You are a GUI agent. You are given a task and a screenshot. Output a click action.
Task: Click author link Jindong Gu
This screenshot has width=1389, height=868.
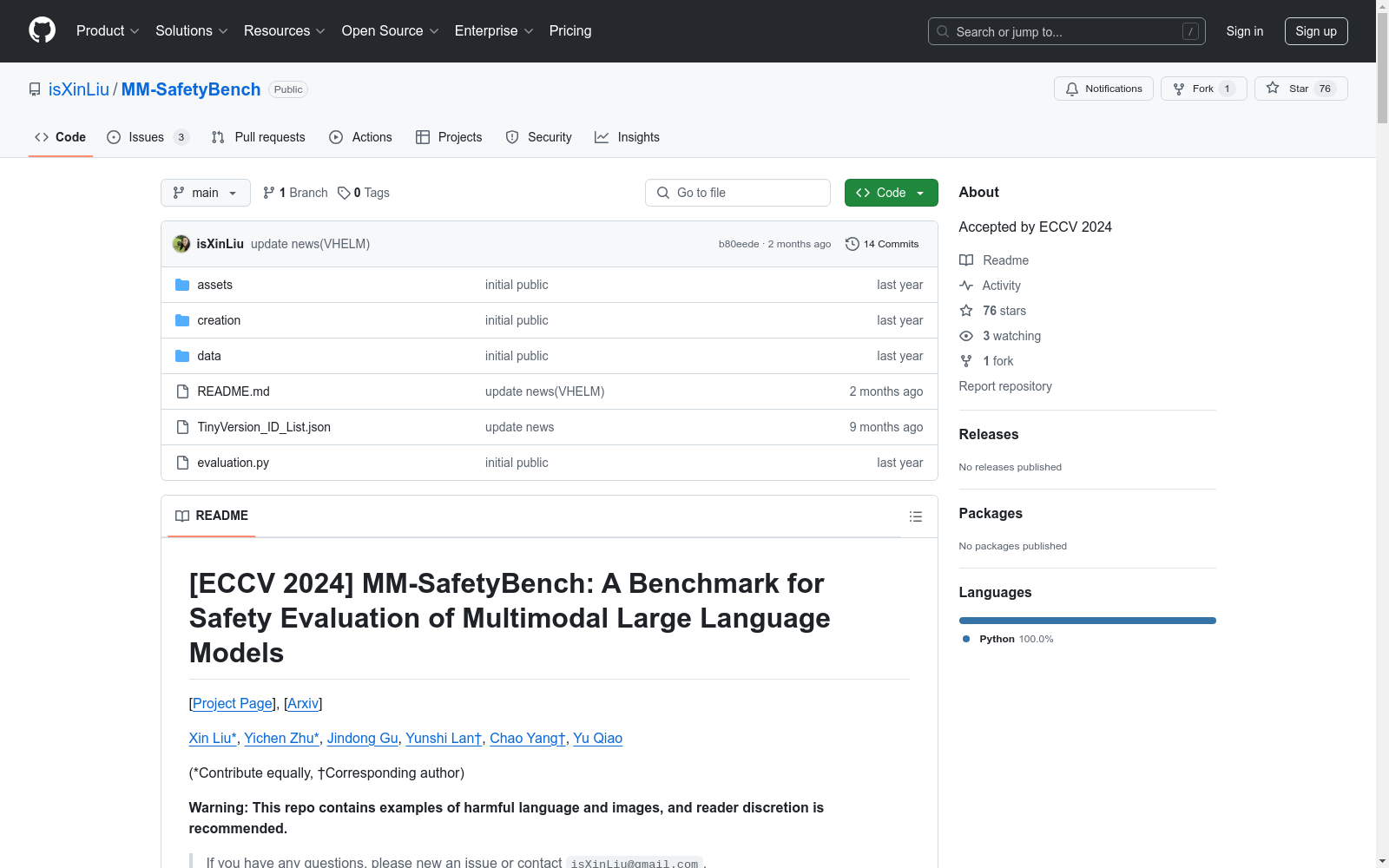[x=362, y=739]
